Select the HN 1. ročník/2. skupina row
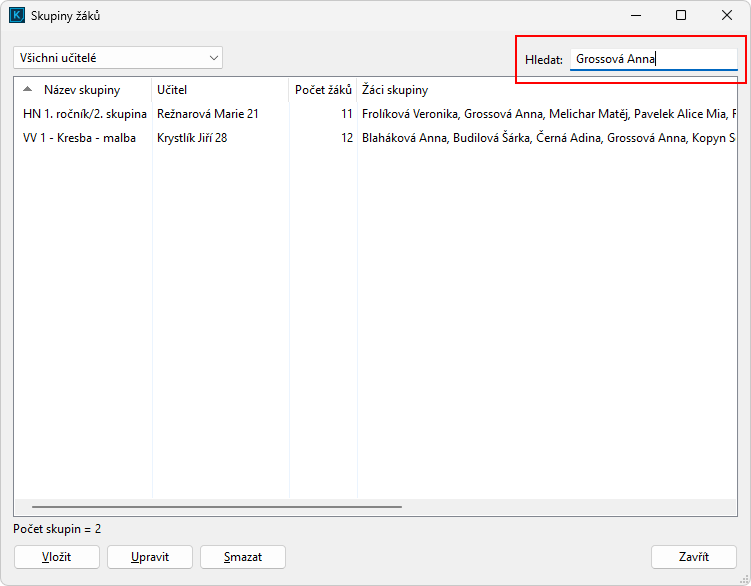 (84, 114)
